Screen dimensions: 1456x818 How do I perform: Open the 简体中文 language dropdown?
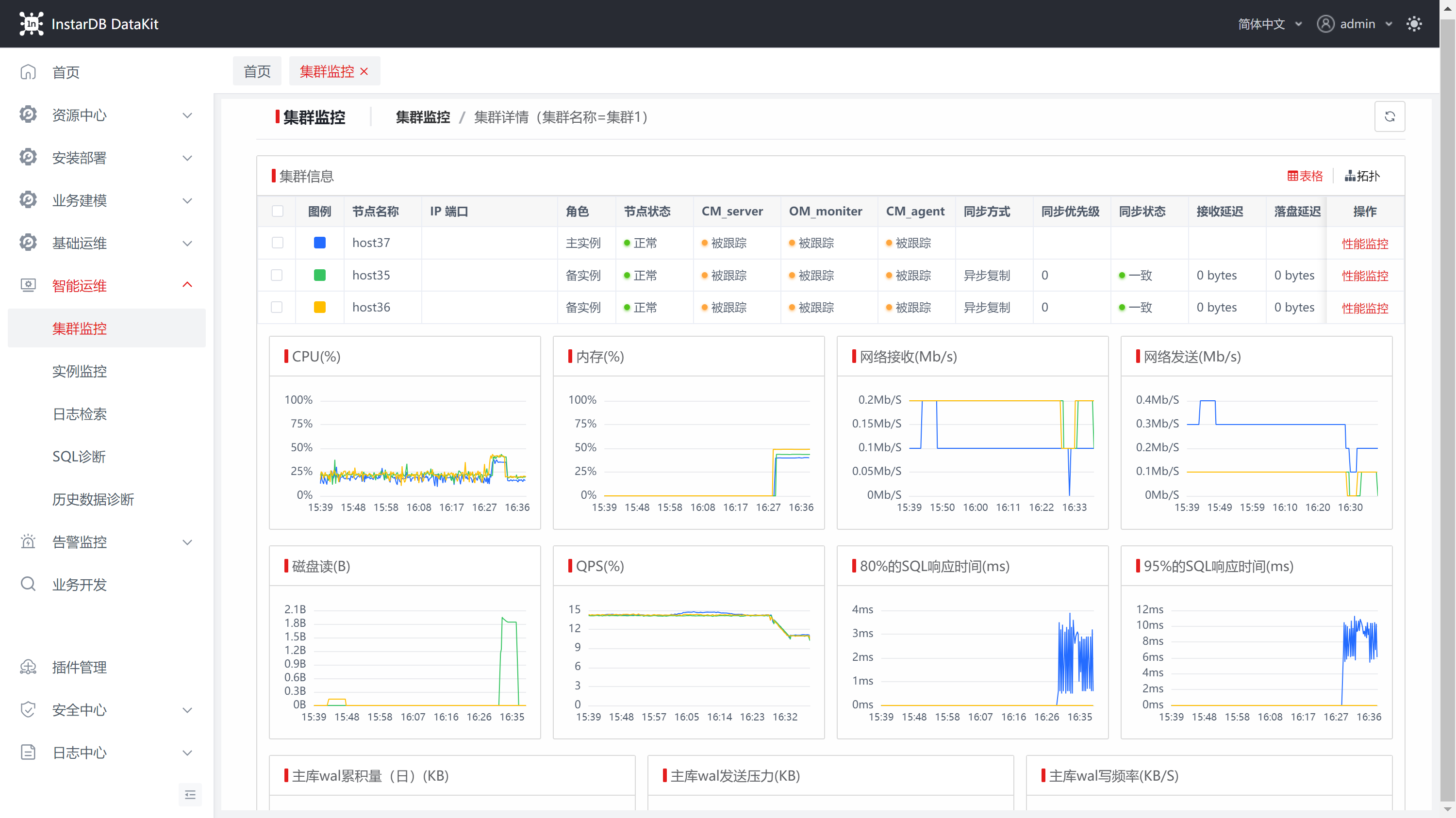1270,24
